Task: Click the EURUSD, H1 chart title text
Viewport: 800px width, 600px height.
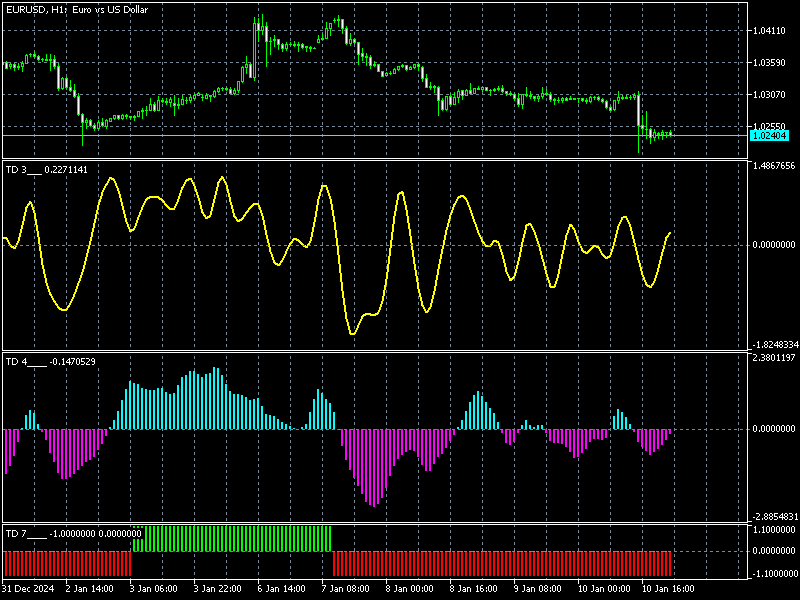Action: [x=77, y=10]
